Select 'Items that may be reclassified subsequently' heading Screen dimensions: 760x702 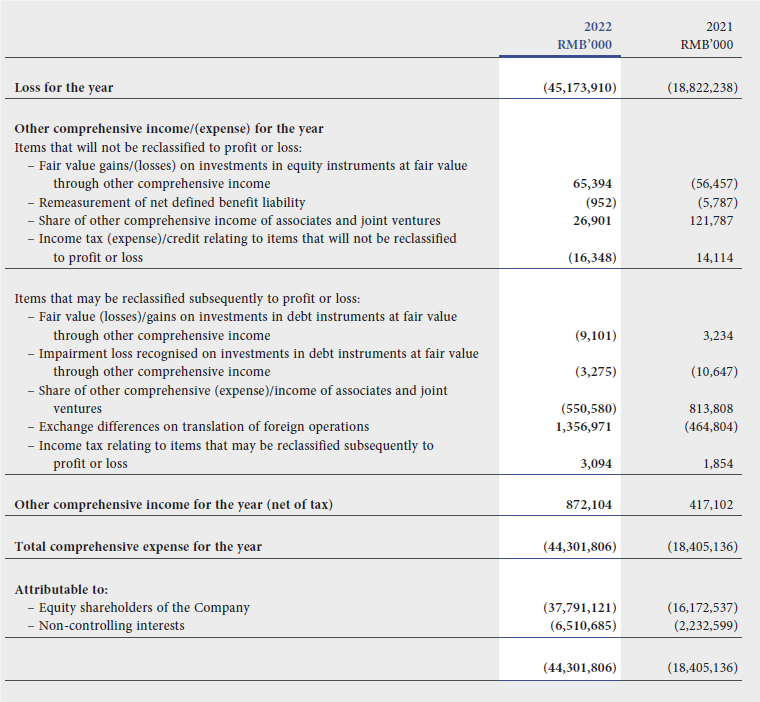coord(187,298)
